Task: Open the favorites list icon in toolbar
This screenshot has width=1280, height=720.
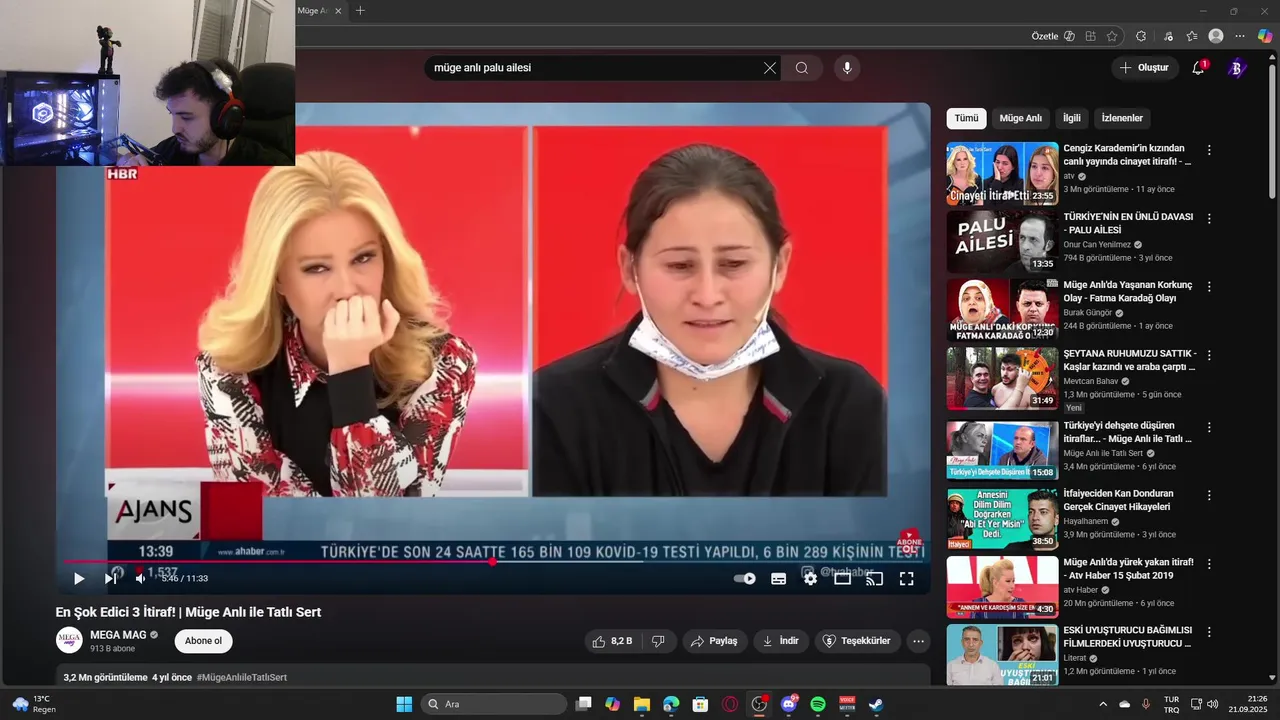Action: 1192,36
